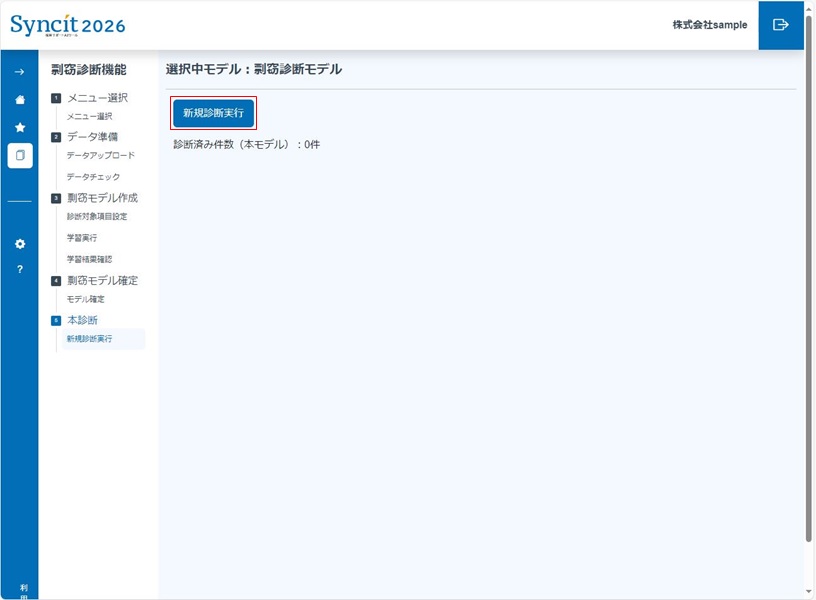Open メニュー選択 sub-item in sidebar

tap(89, 116)
